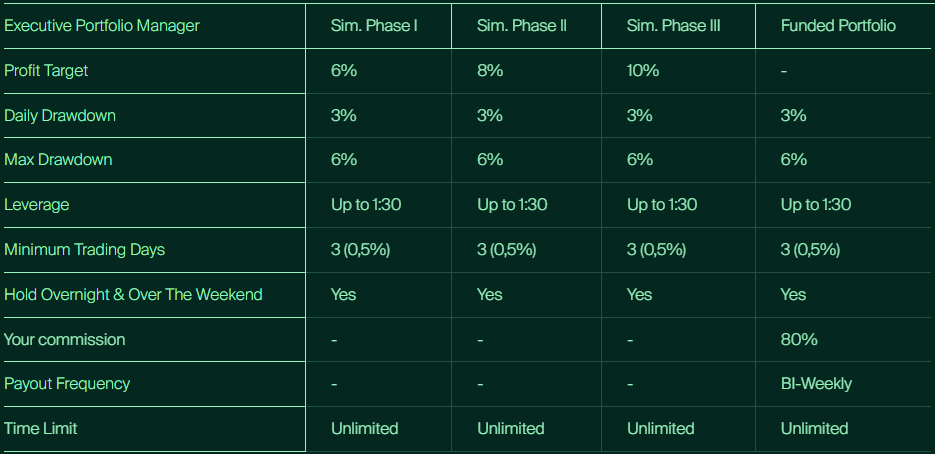Image resolution: width=935 pixels, height=454 pixels.
Task: Click the Unlimited value under Funded Portfolio
Action: pos(814,428)
